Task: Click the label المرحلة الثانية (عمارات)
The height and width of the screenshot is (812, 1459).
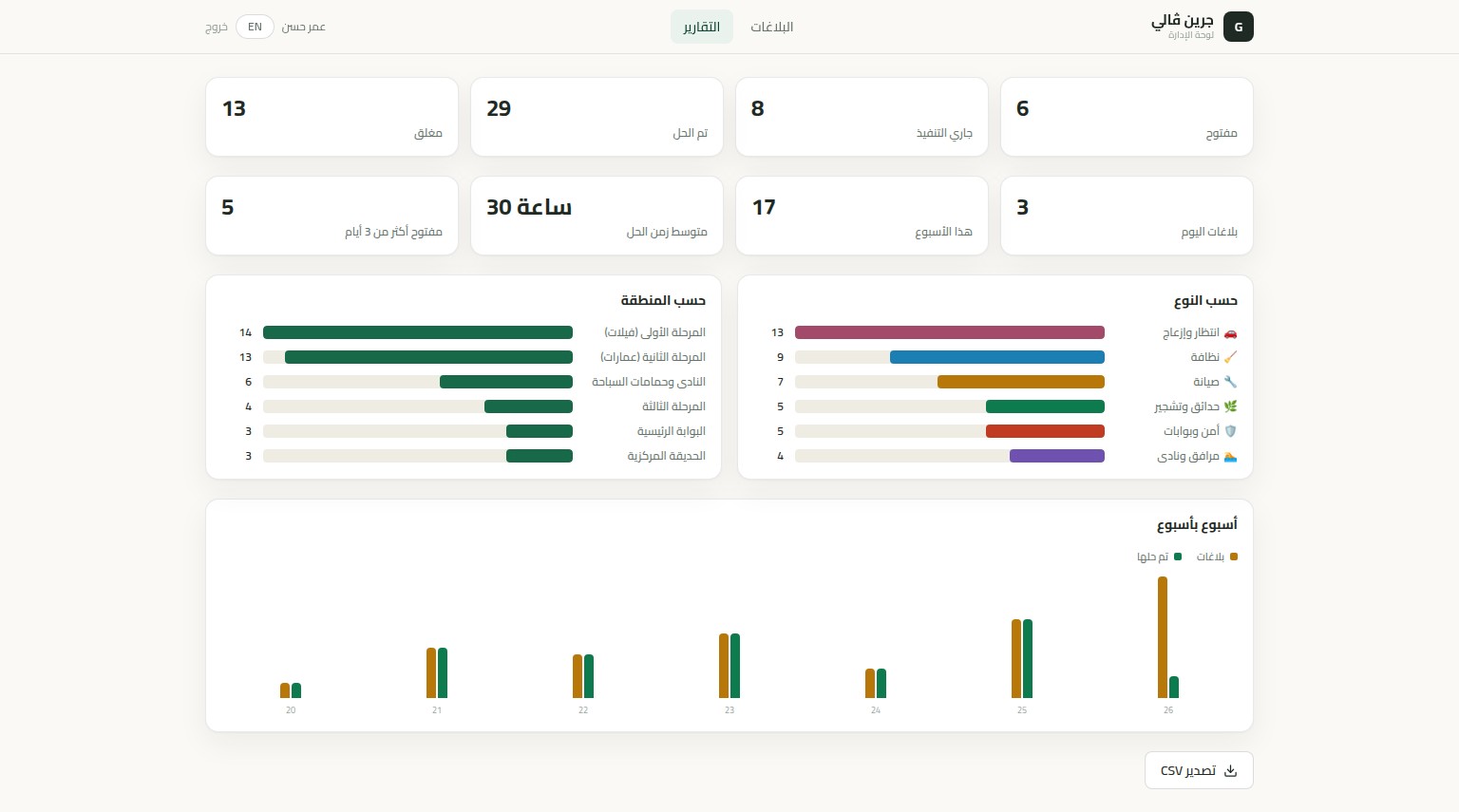Action: pyautogui.click(x=653, y=357)
